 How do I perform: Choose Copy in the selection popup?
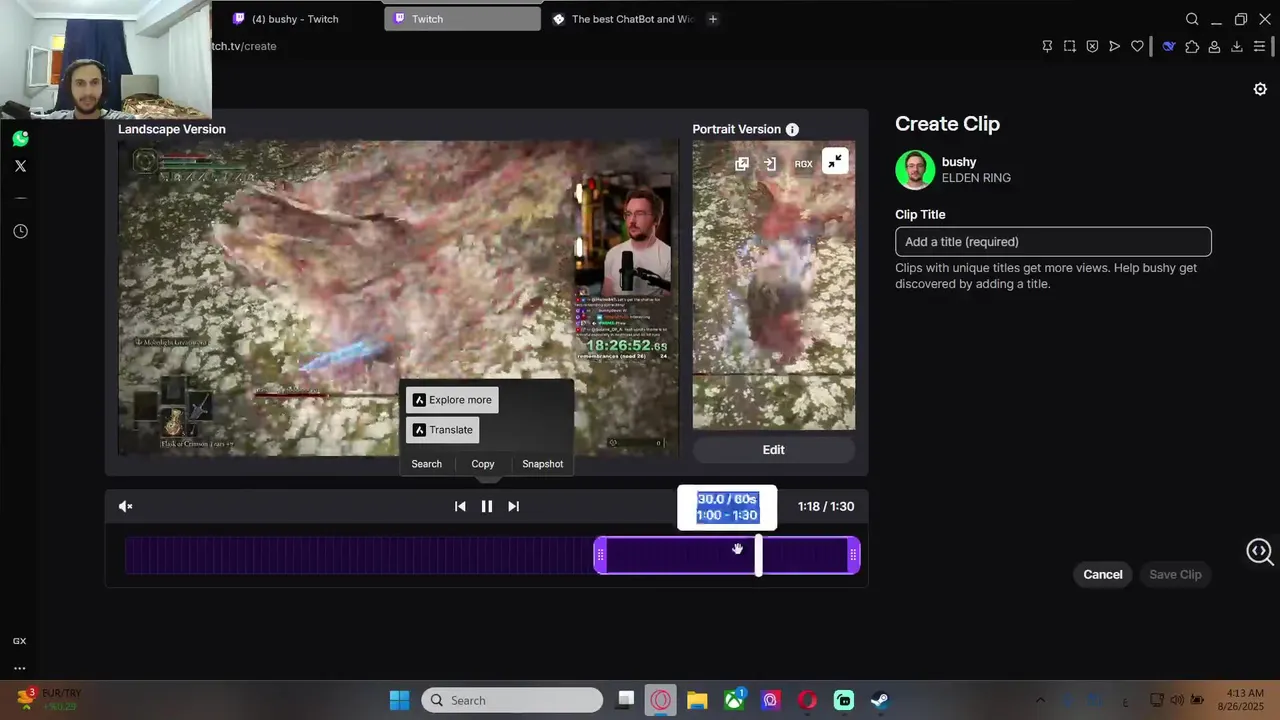point(483,464)
